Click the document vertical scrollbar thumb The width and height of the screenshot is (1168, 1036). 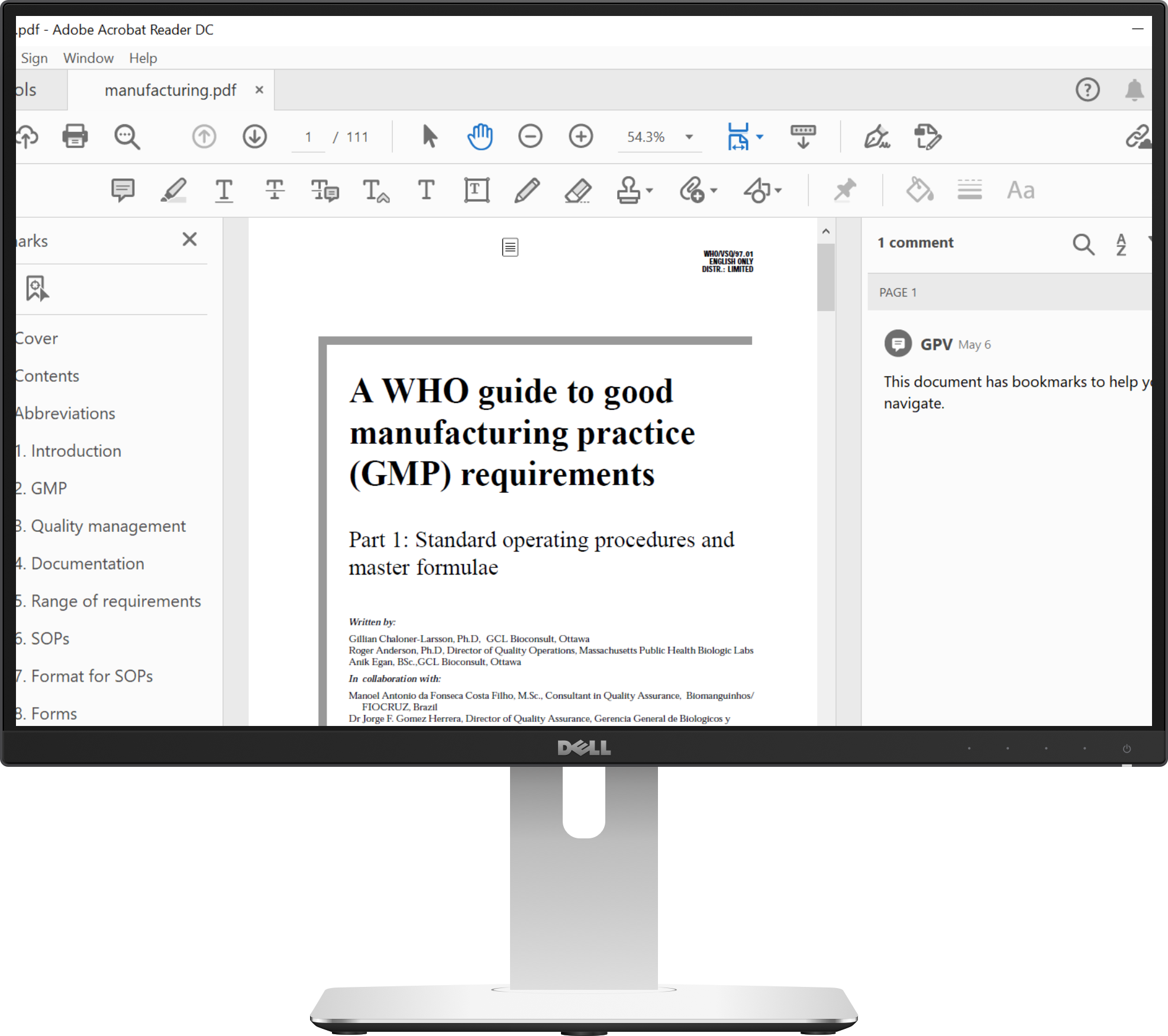(826, 277)
